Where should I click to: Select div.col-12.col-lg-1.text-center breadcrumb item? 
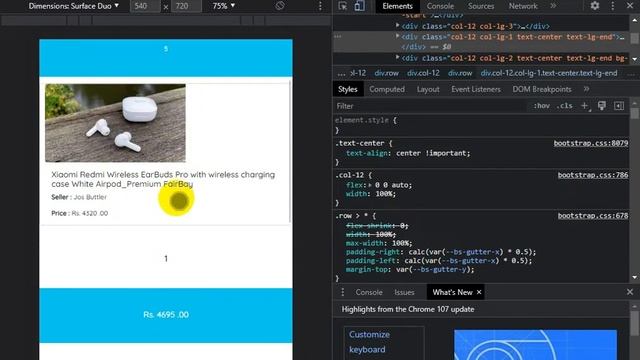(549, 73)
